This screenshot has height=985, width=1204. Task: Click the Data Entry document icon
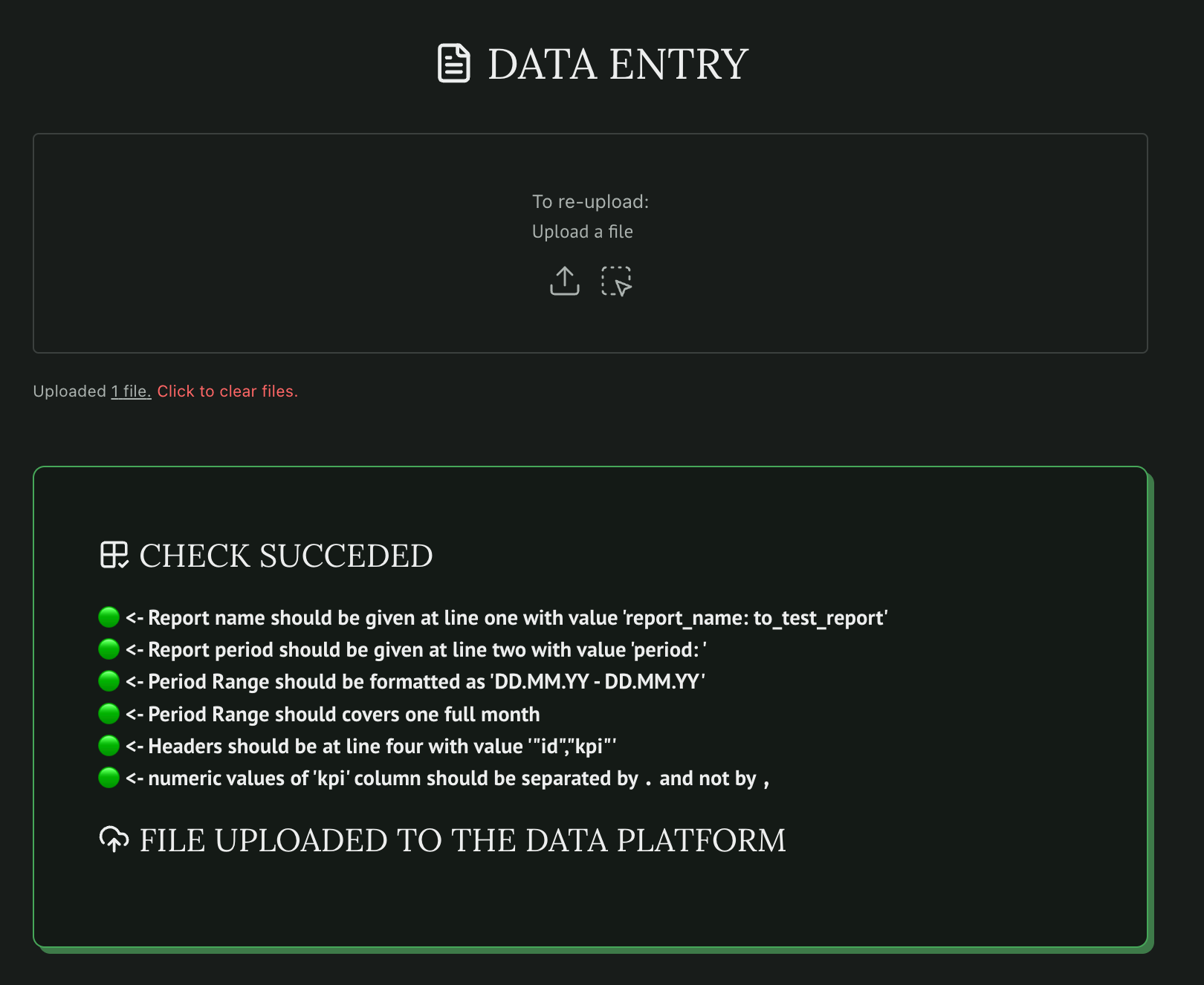coord(453,63)
